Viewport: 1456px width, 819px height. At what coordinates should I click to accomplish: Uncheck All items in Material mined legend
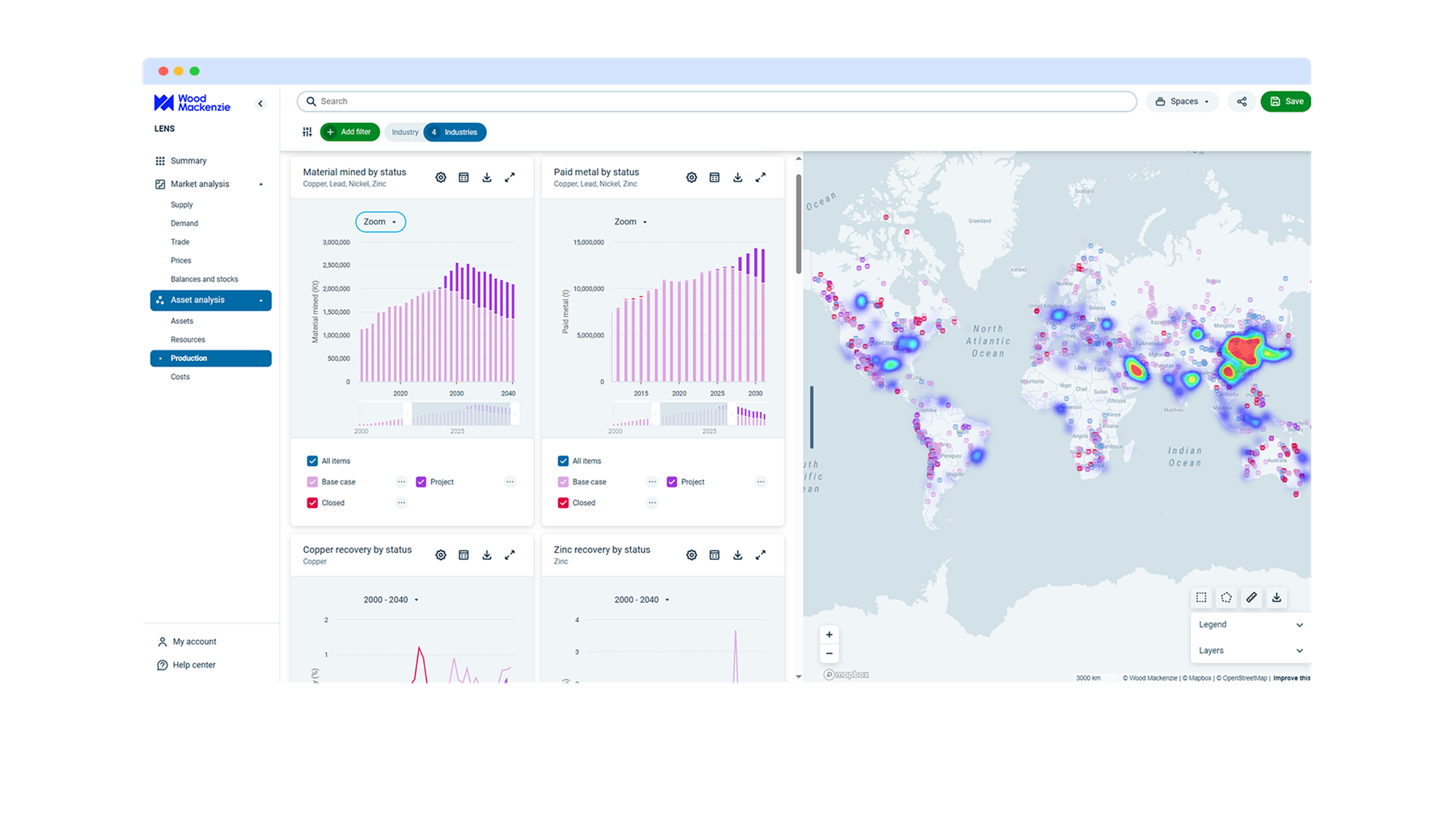(312, 461)
